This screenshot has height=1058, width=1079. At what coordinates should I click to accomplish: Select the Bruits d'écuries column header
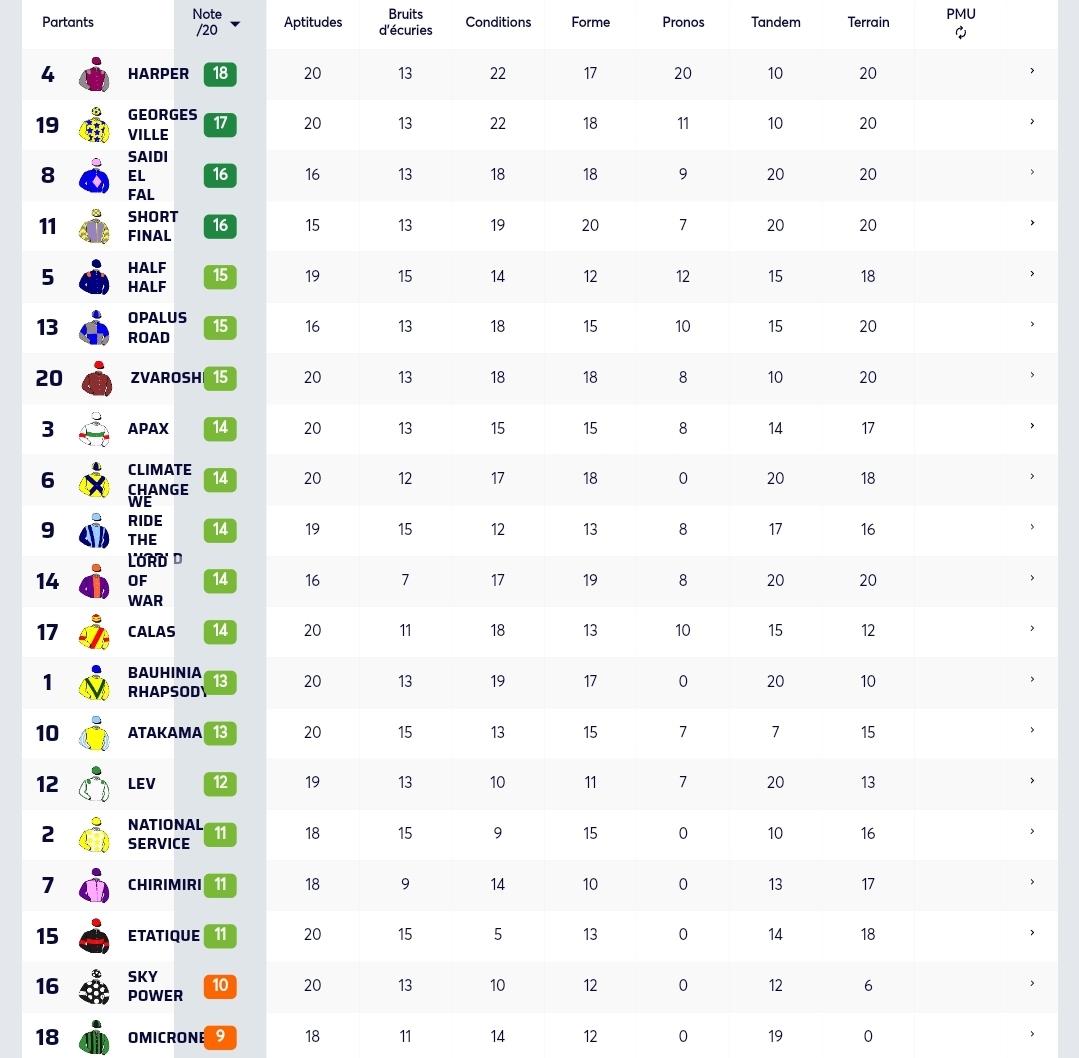405,22
